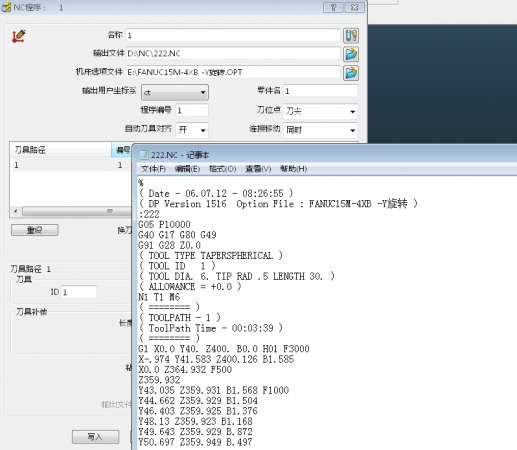Click the 'Y44.662 Z359.929 B1.504' line

[x=198, y=401]
